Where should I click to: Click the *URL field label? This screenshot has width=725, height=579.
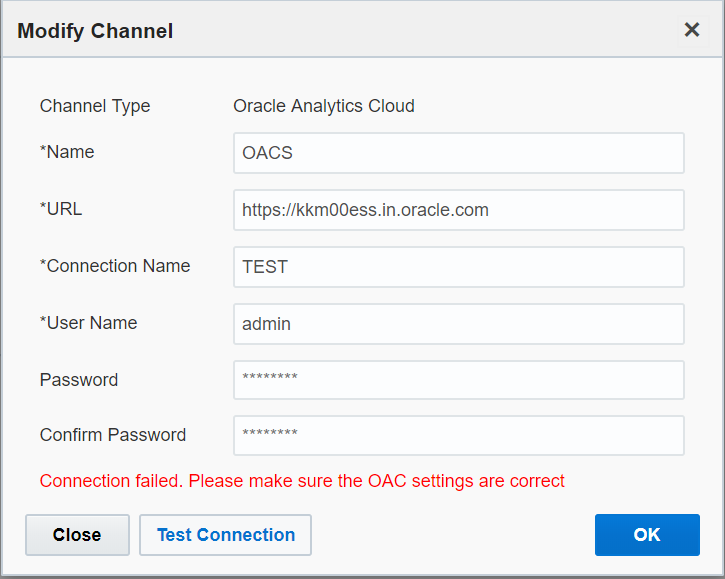click(61, 209)
